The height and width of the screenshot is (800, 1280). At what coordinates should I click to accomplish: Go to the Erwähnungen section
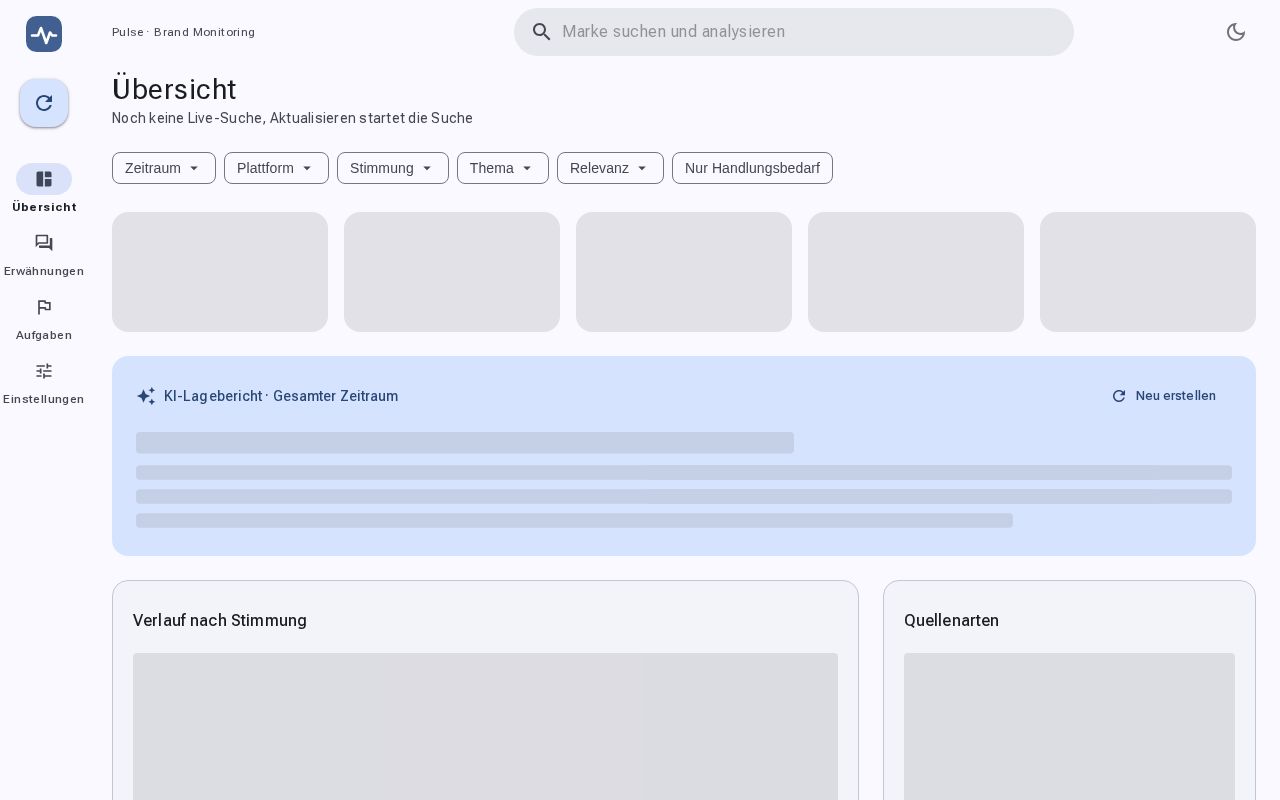[44, 253]
